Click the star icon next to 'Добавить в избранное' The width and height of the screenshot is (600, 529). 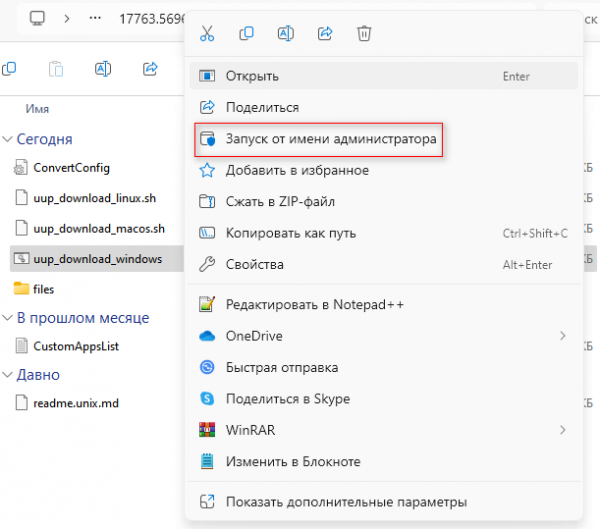(x=207, y=170)
